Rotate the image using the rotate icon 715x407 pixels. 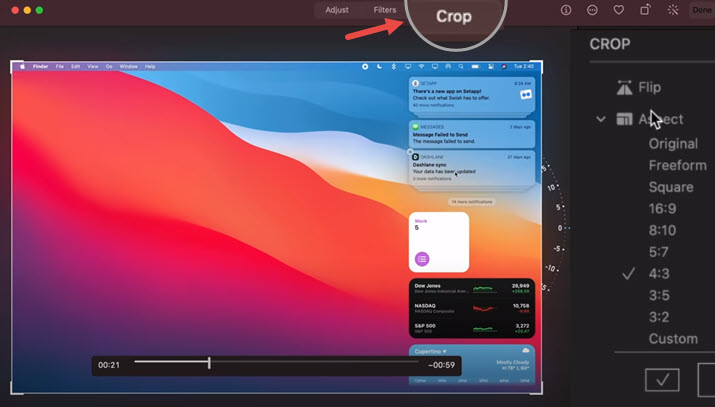(645, 10)
